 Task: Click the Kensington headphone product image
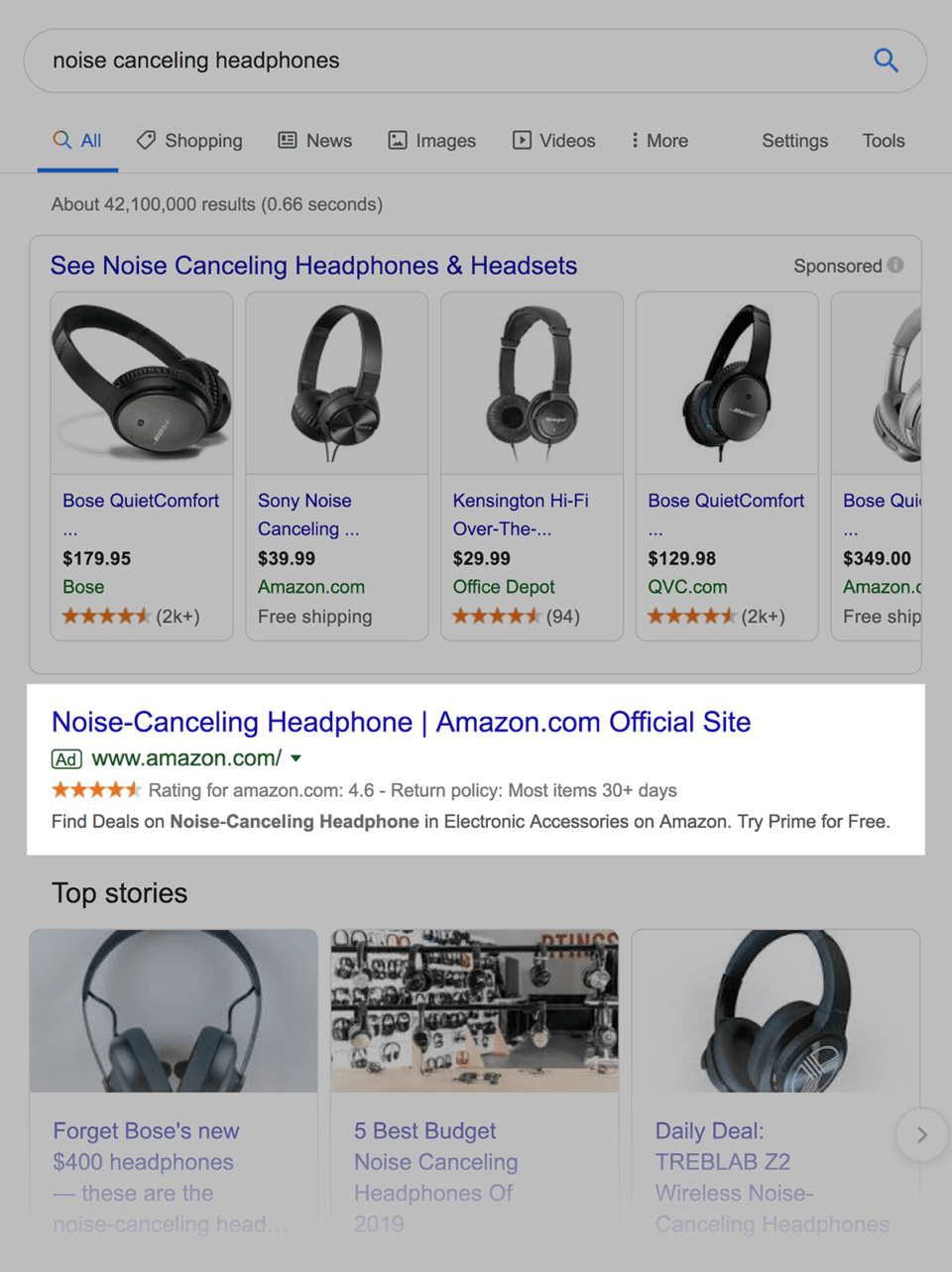(x=532, y=383)
